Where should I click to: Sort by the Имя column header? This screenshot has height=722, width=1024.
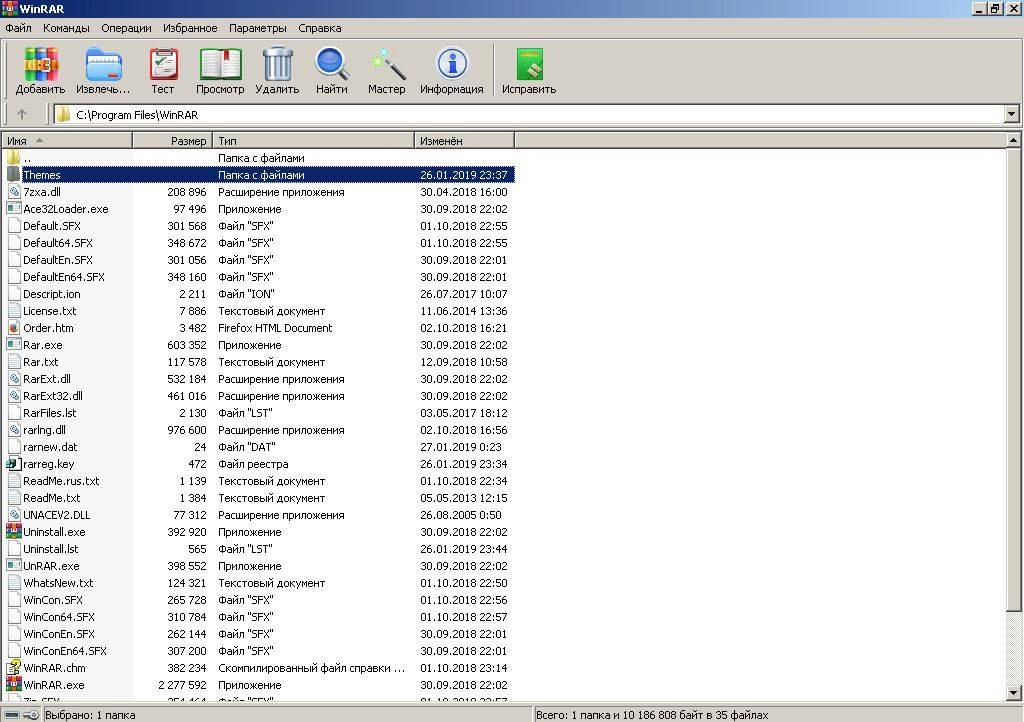[x=67, y=140]
